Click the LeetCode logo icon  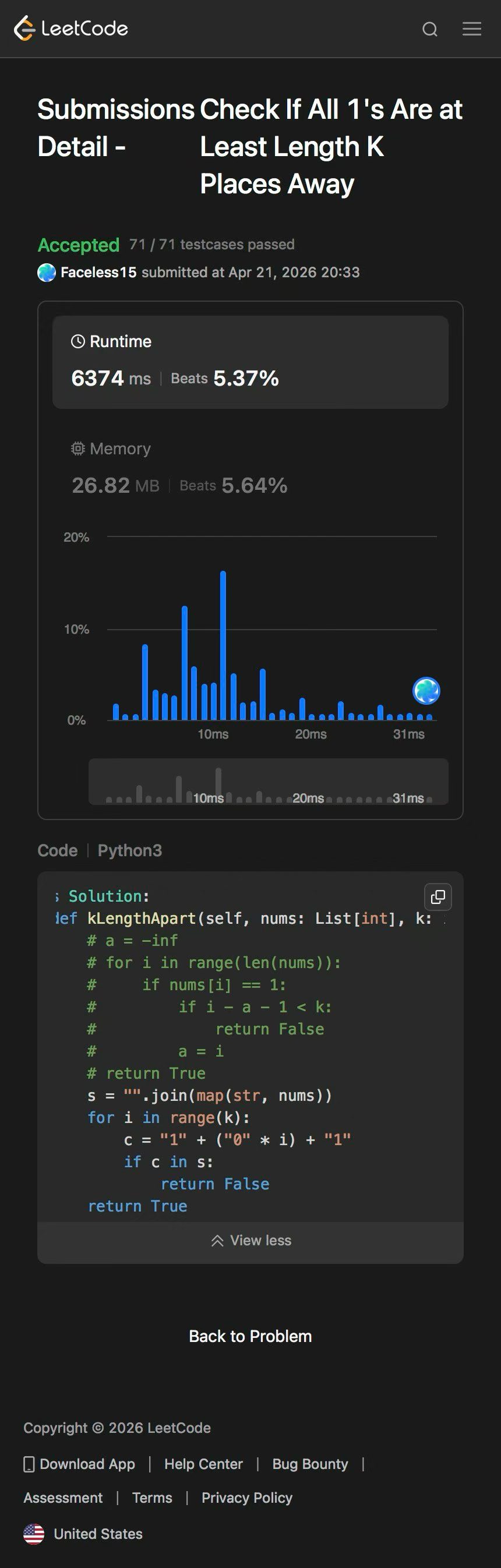click(x=25, y=29)
